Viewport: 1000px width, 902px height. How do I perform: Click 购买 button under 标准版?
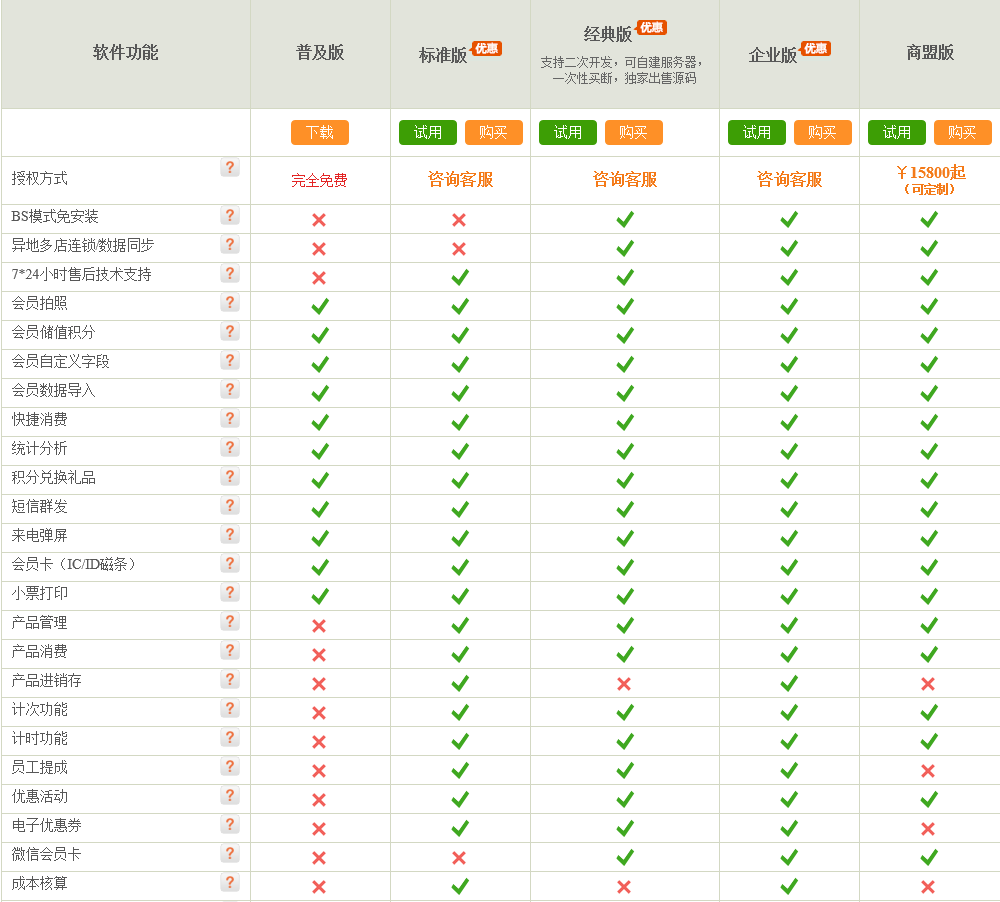pyautogui.click(x=493, y=132)
